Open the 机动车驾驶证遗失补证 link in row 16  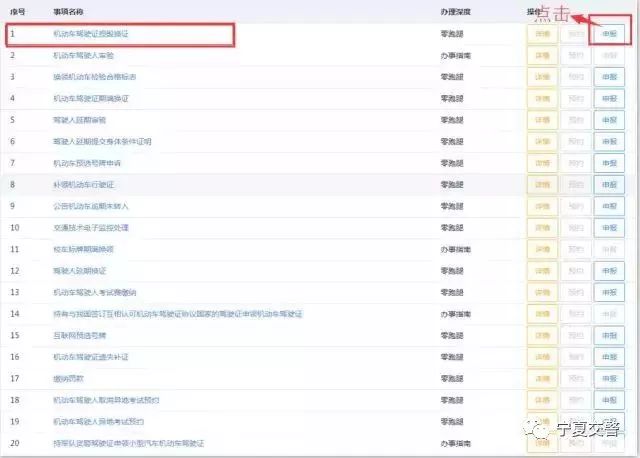[x=91, y=357]
